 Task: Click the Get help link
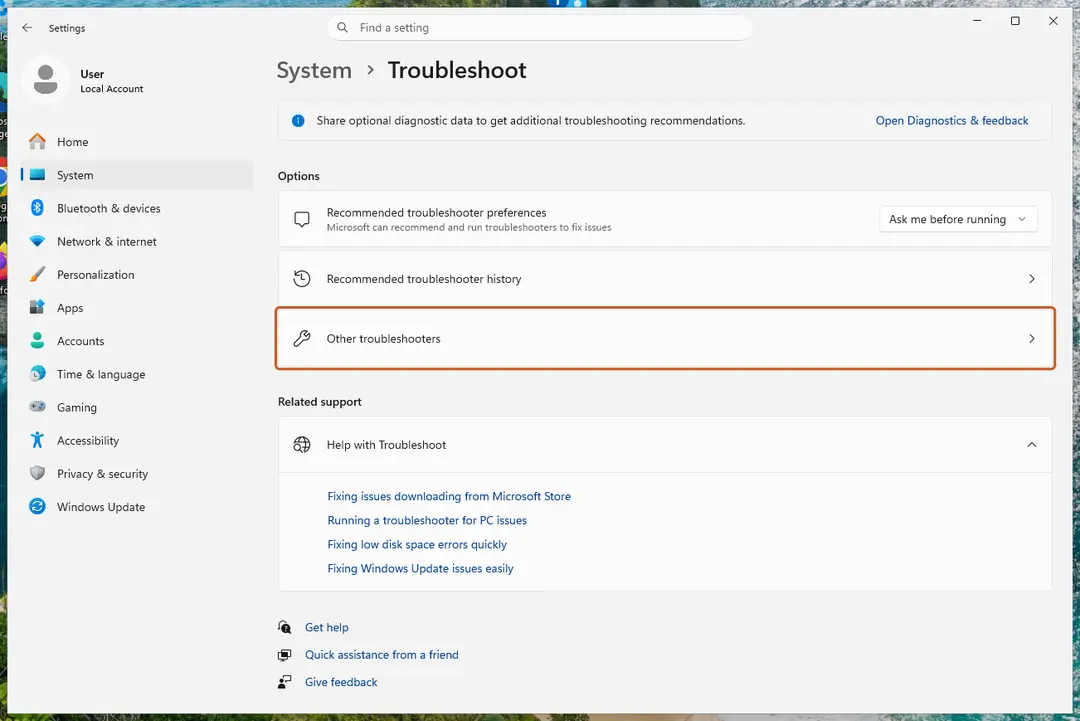[326, 627]
